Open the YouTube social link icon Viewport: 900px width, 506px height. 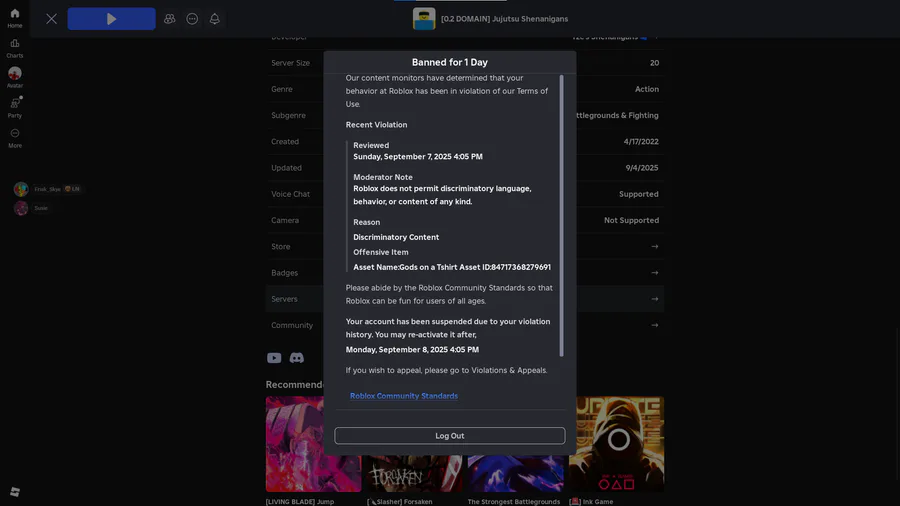(x=274, y=358)
